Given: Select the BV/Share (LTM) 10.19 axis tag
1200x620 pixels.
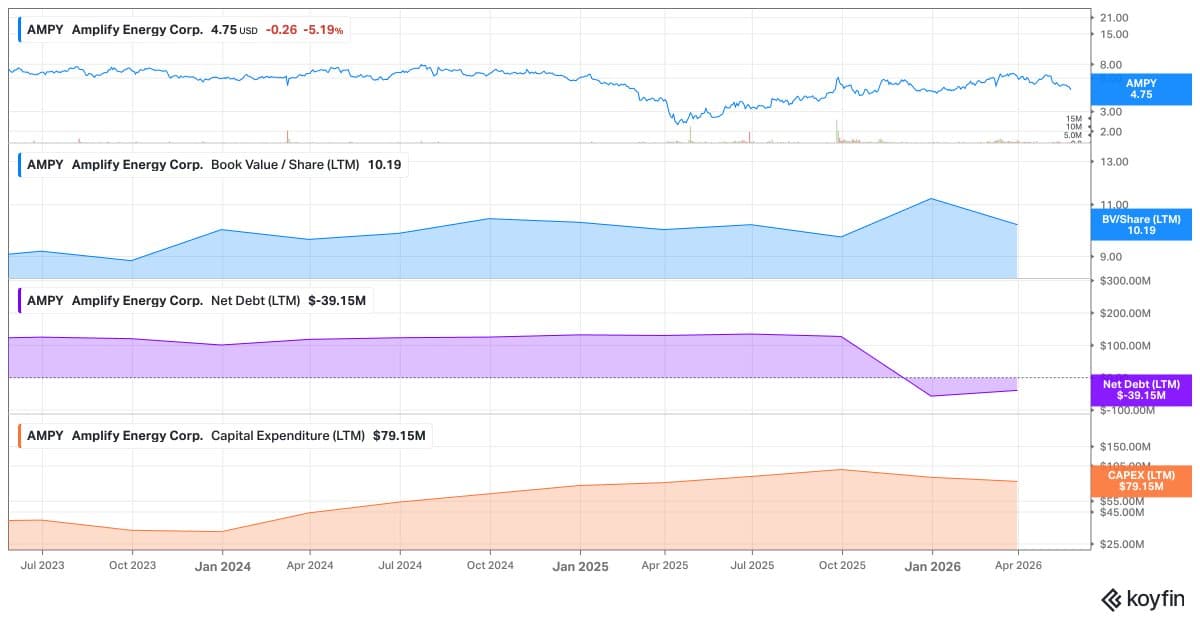Looking at the screenshot, I should pyautogui.click(x=1140, y=225).
